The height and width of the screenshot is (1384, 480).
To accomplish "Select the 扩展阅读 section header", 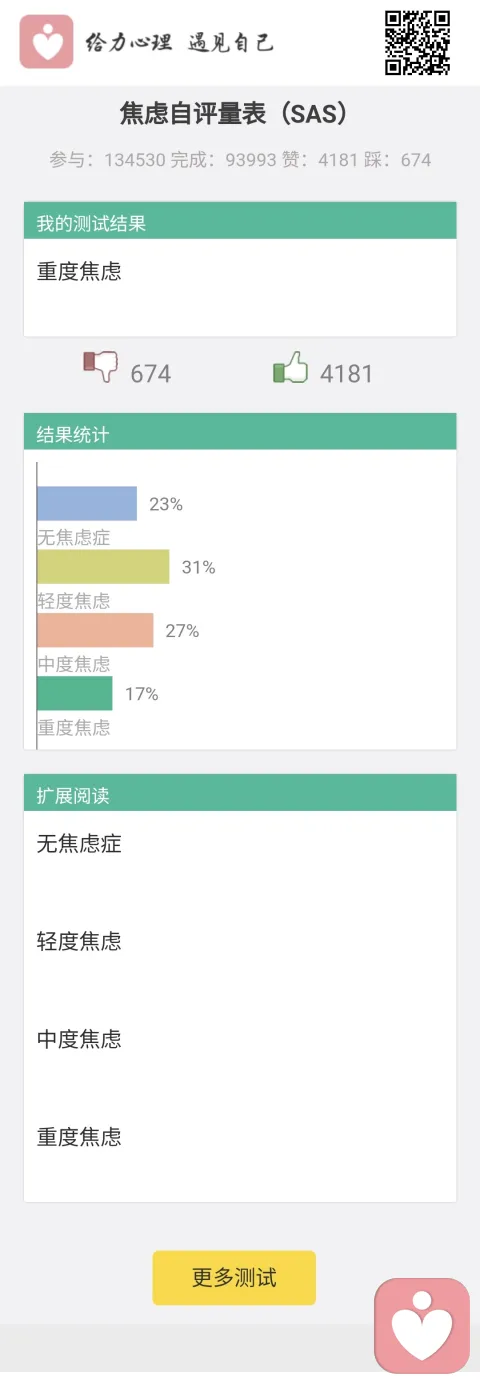I will (x=240, y=794).
